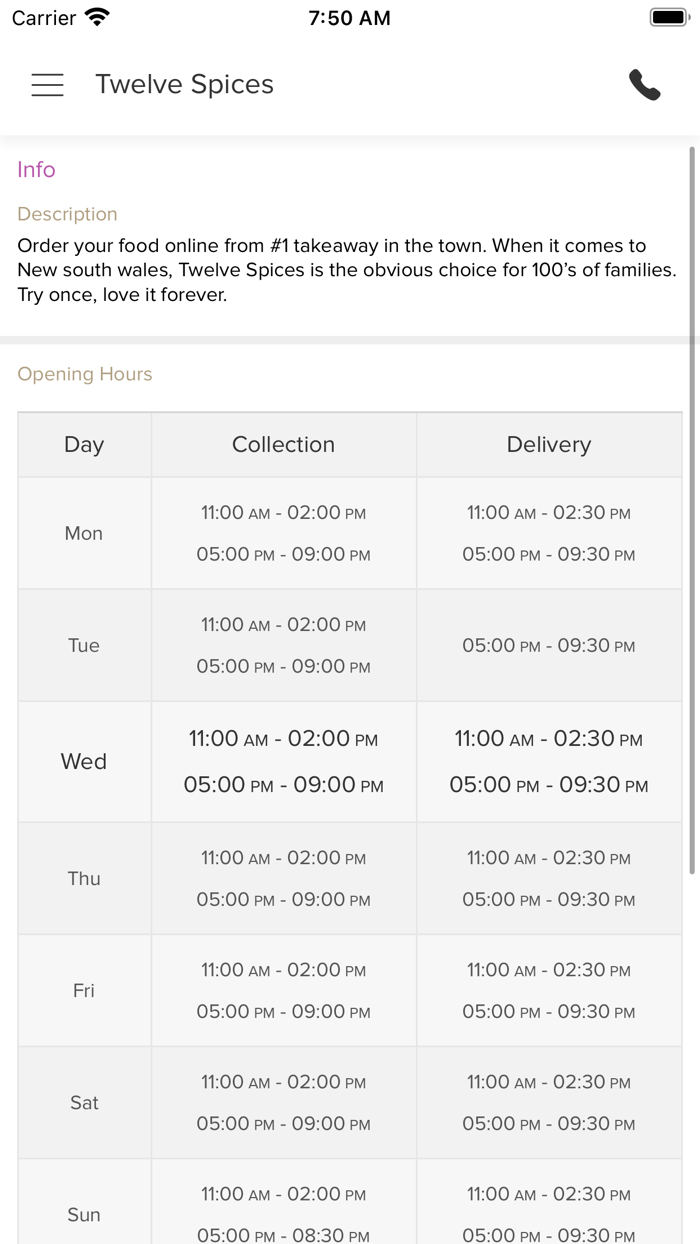Viewport: 700px width, 1244px height.
Task: Click the restaurant description paragraph
Action: (x=347, y=270)
